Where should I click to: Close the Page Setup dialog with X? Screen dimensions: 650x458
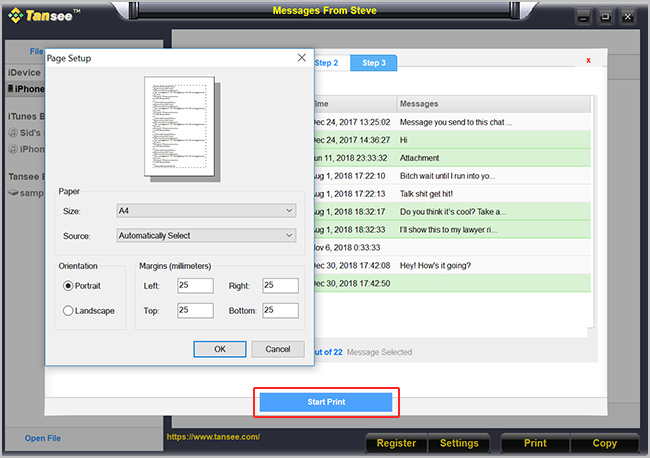tap(301, 58)
